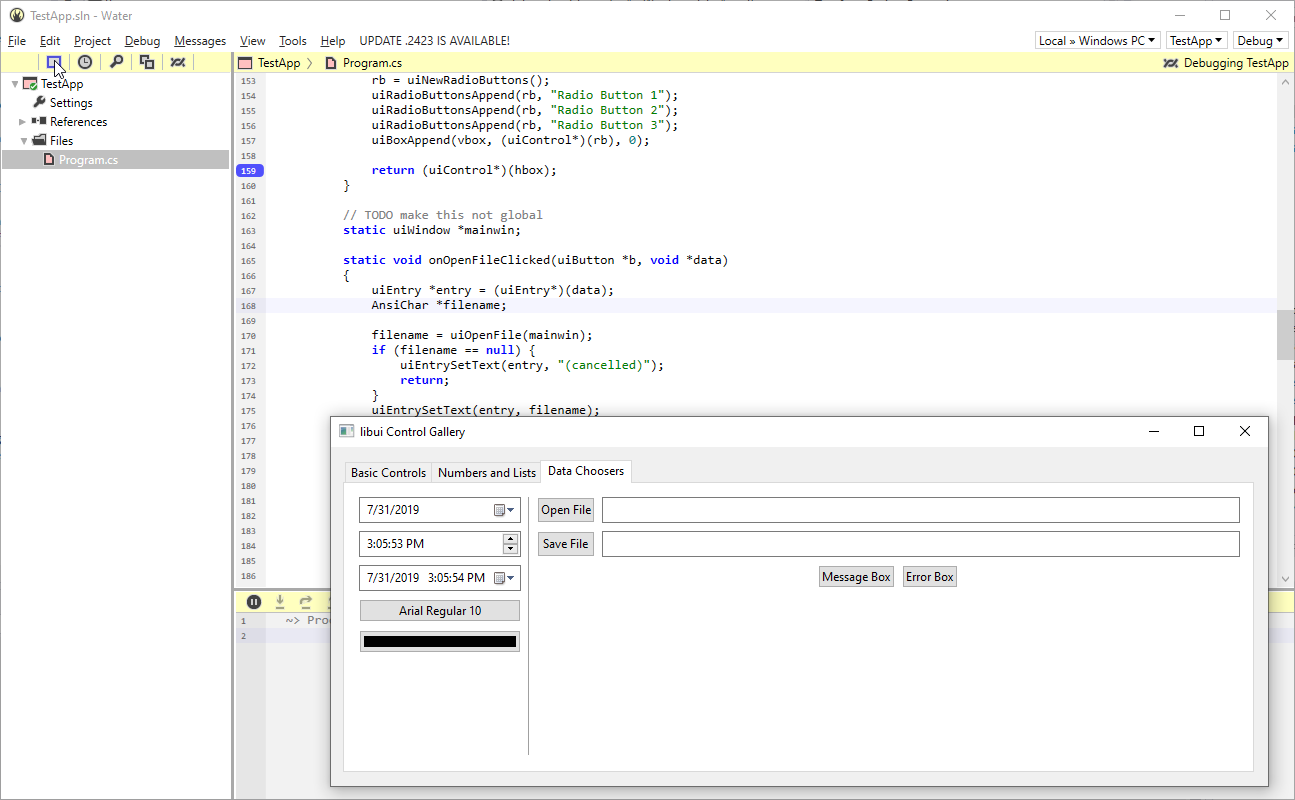Image resolution: width=1295 pixels, height=800 pixels.
Task: Open the TestApp target dropdown
Action: pos(1197,41)
